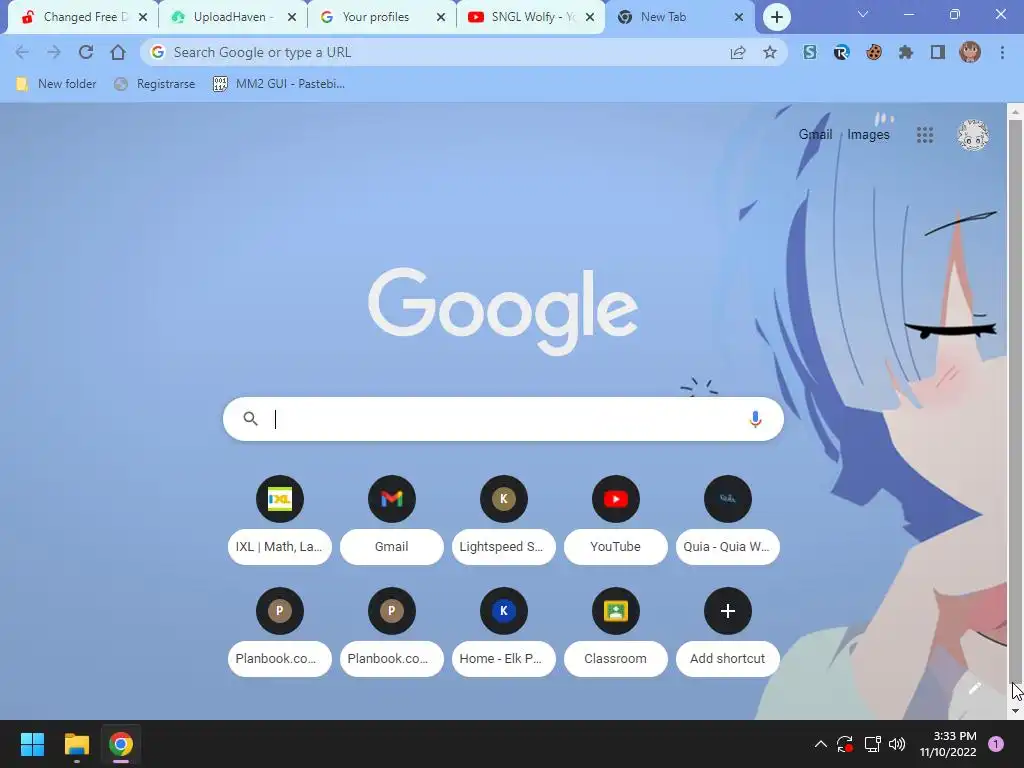Open the Classroom shortcut

[615, 632]
